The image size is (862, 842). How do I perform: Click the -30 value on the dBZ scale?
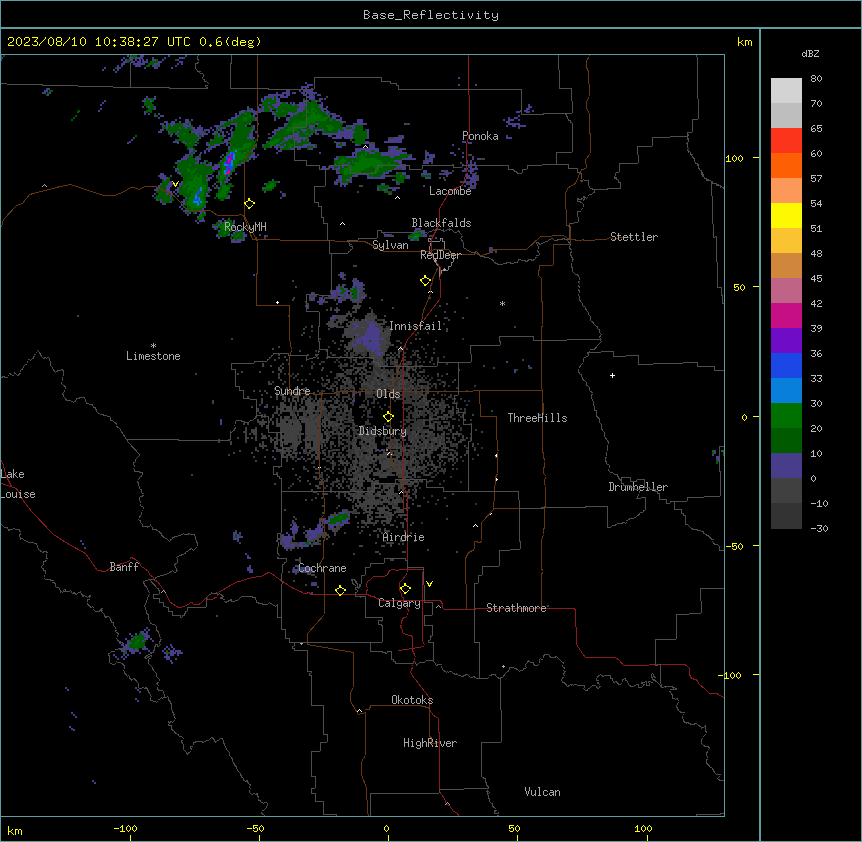click(x=819, y=528)
